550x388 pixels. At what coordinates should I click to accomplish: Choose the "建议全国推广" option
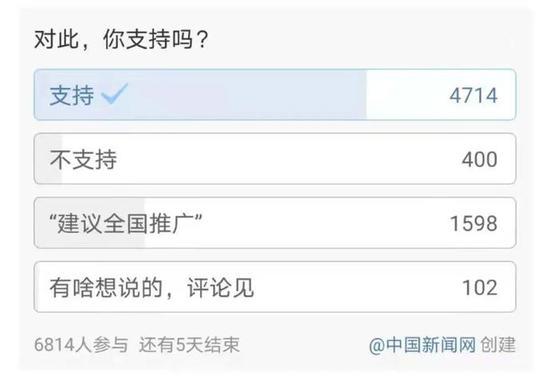pos(275,223)
